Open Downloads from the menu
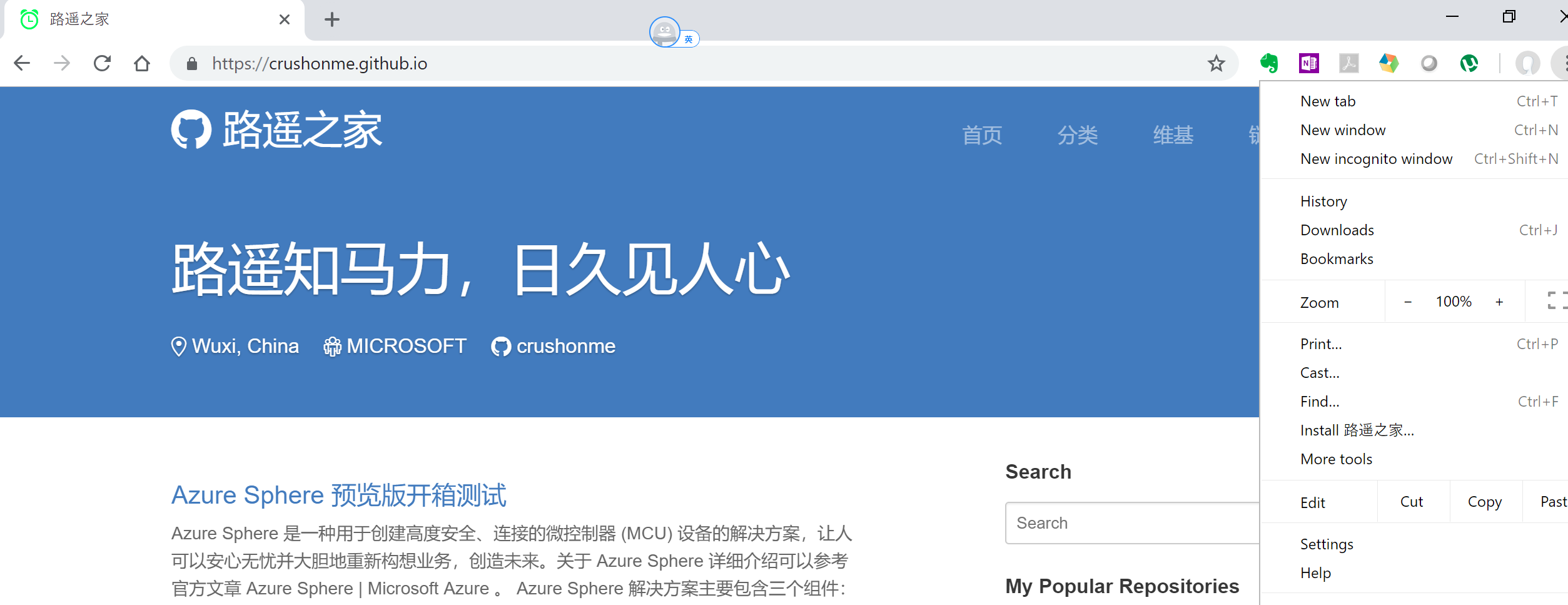Viewport: 1568px width, 605px height. pyautogui.click(x=1414, y=230)
